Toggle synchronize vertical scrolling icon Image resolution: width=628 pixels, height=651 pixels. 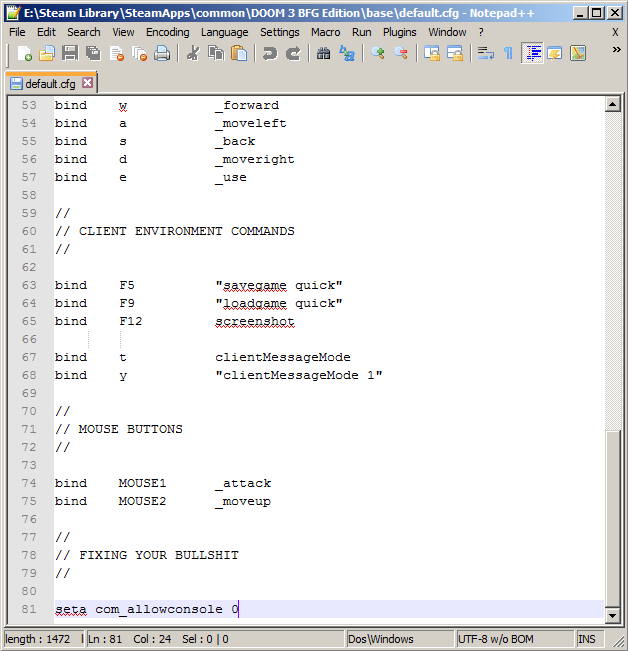[x=432, y=54]
